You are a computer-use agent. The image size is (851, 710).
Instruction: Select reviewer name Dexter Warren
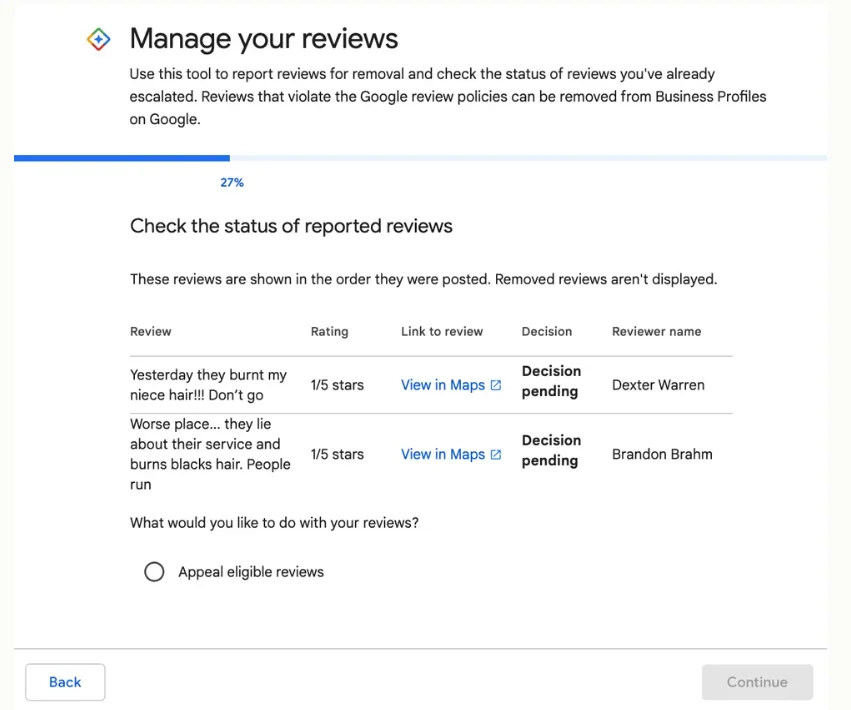click(657, 384)
